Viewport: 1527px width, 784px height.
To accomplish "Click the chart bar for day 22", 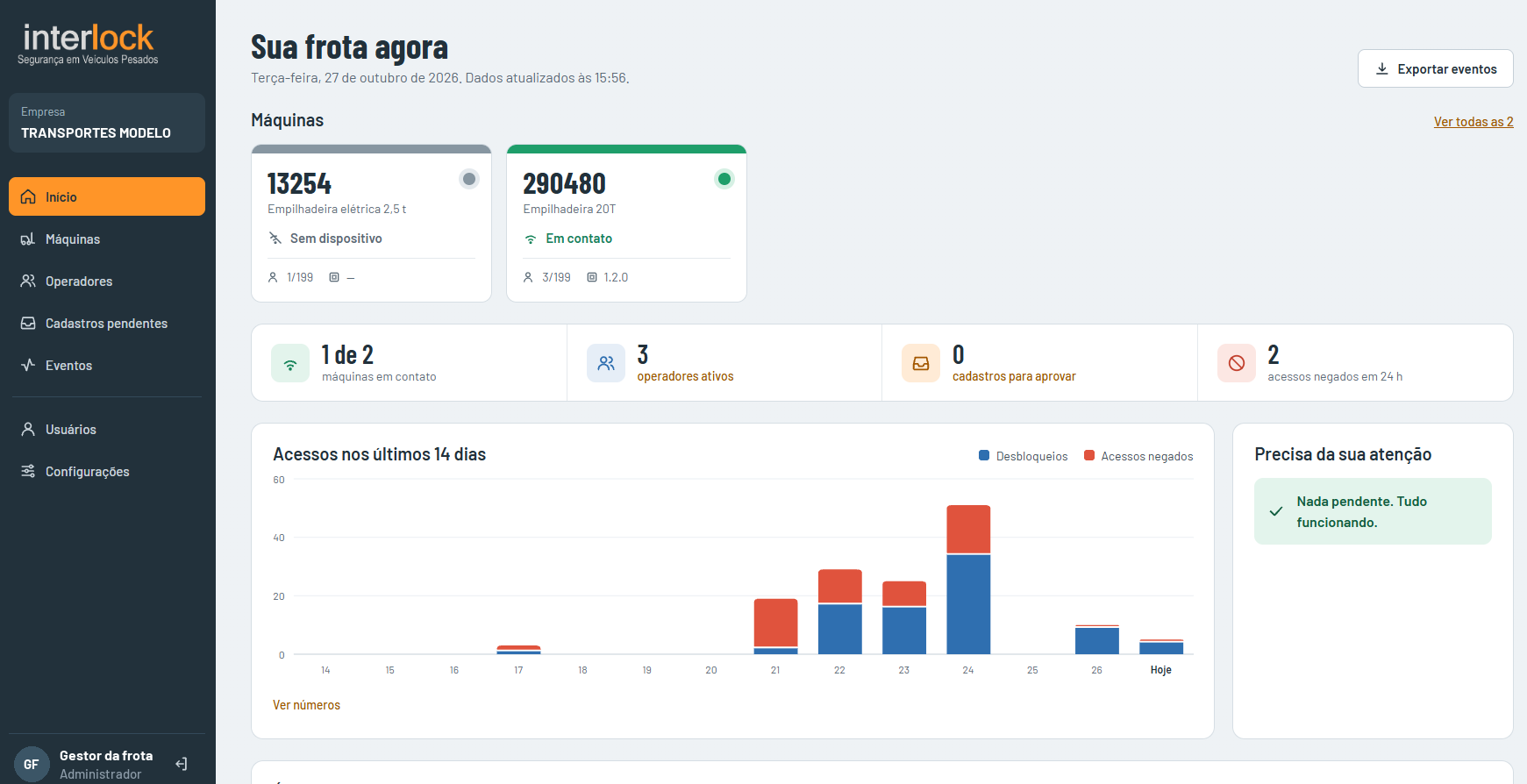I will coord(840,612).
